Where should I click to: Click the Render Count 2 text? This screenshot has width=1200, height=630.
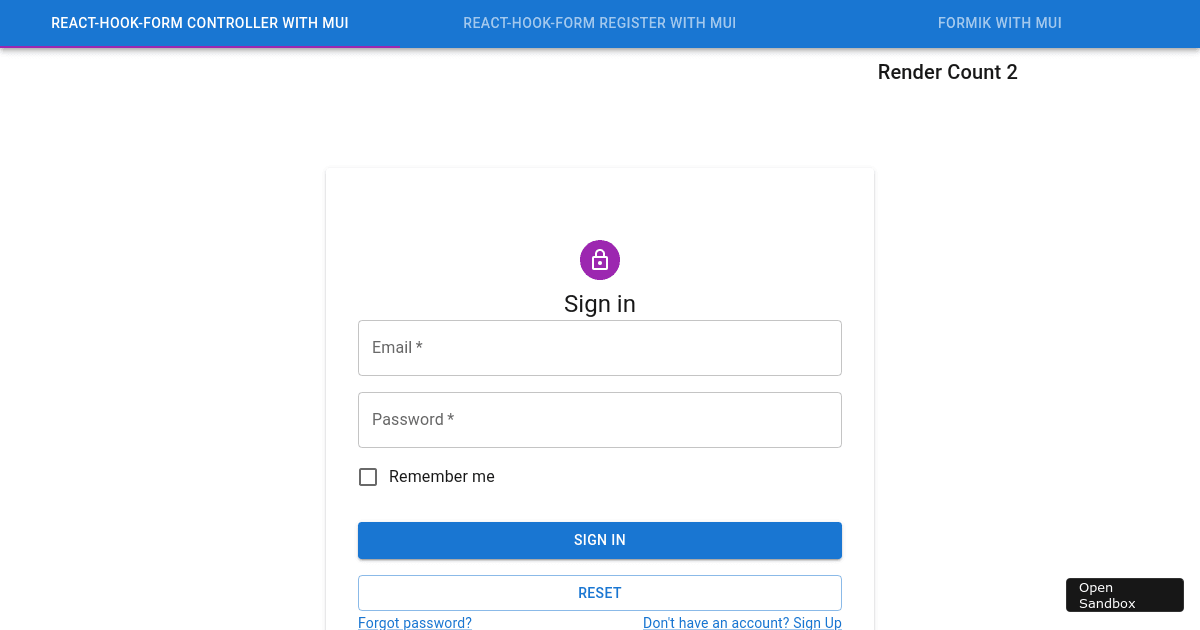pyautogui.click(x=947, y=72)
